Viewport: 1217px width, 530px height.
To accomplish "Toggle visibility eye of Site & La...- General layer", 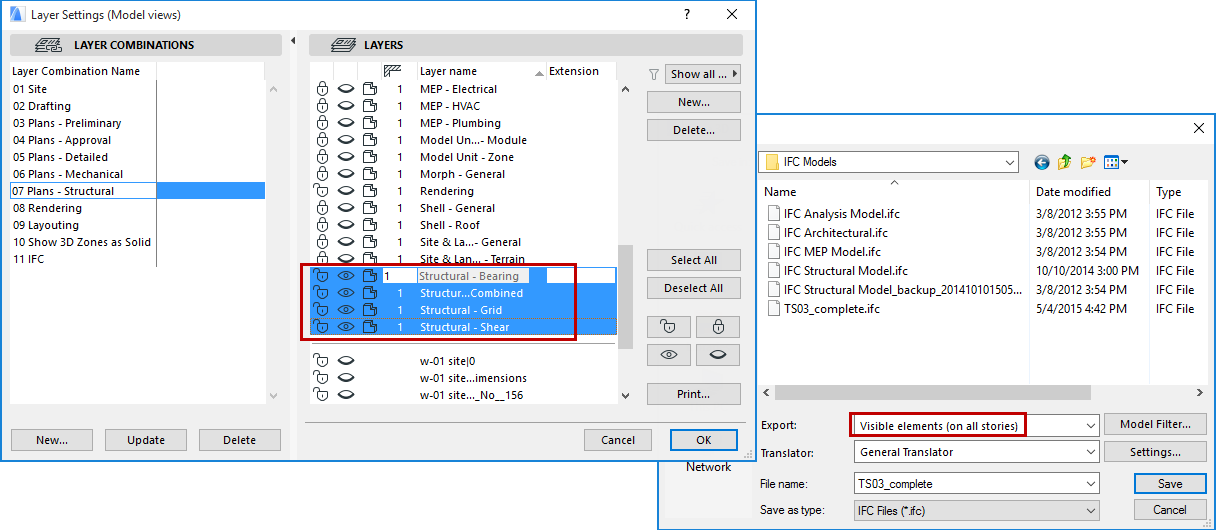I will 346,242.
